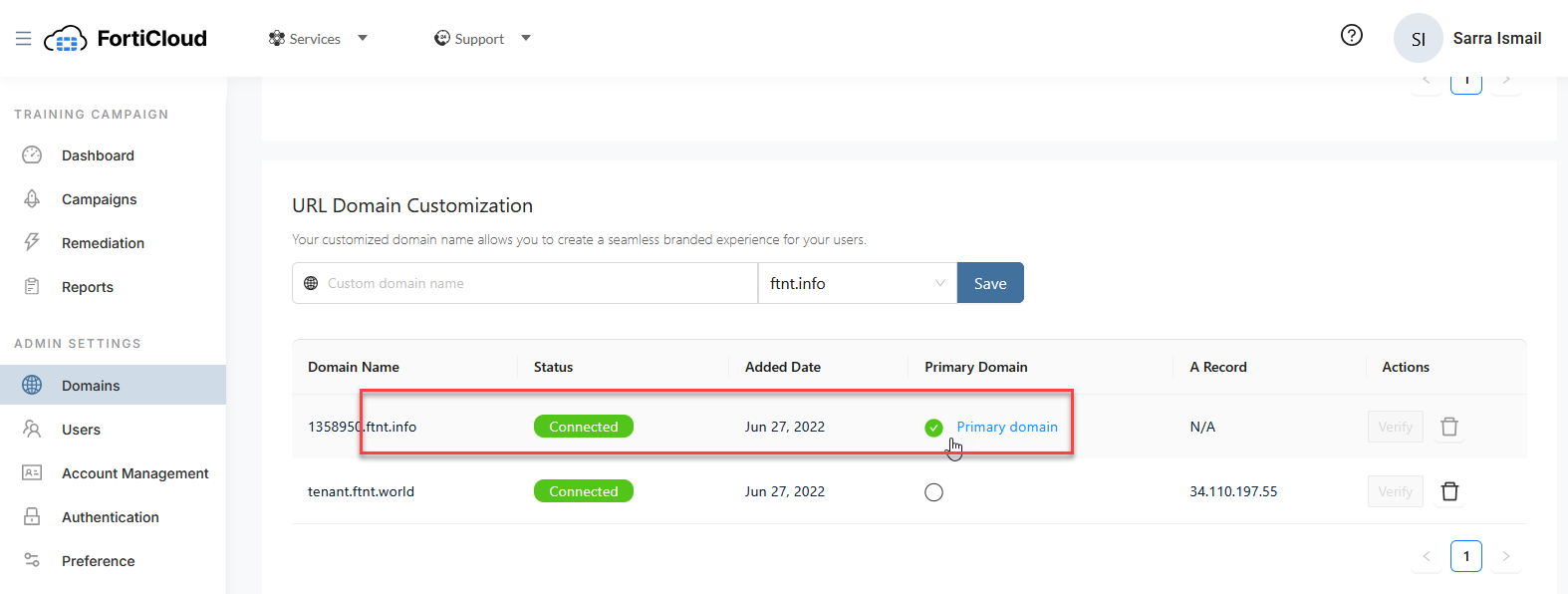Image resolution: width=1568 pixels, height=594 pixels.
Task: Click the A Record column header
Action: [x=1218, y=367]
